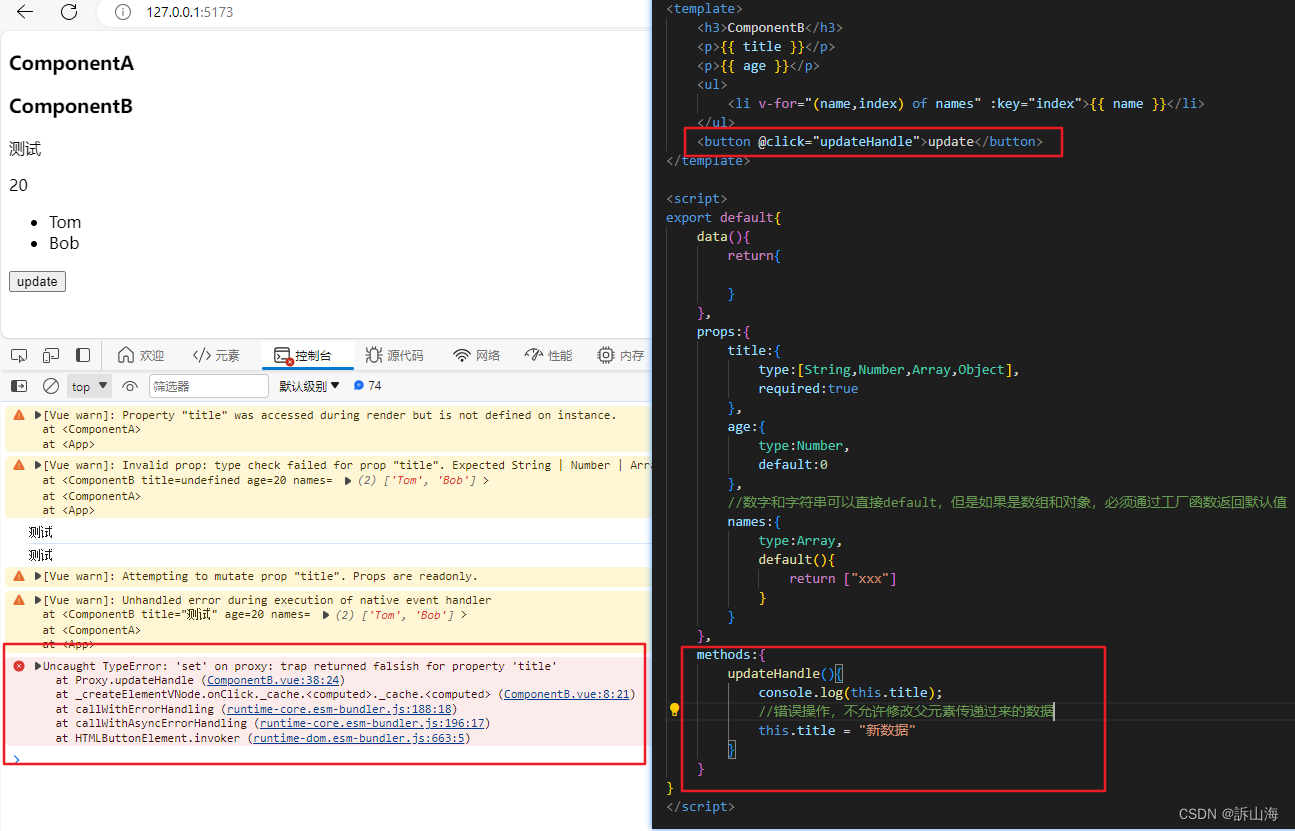Screen dimensions: 1295x831
Task: Click the default:0 line in editor
Action: [793, 464]
